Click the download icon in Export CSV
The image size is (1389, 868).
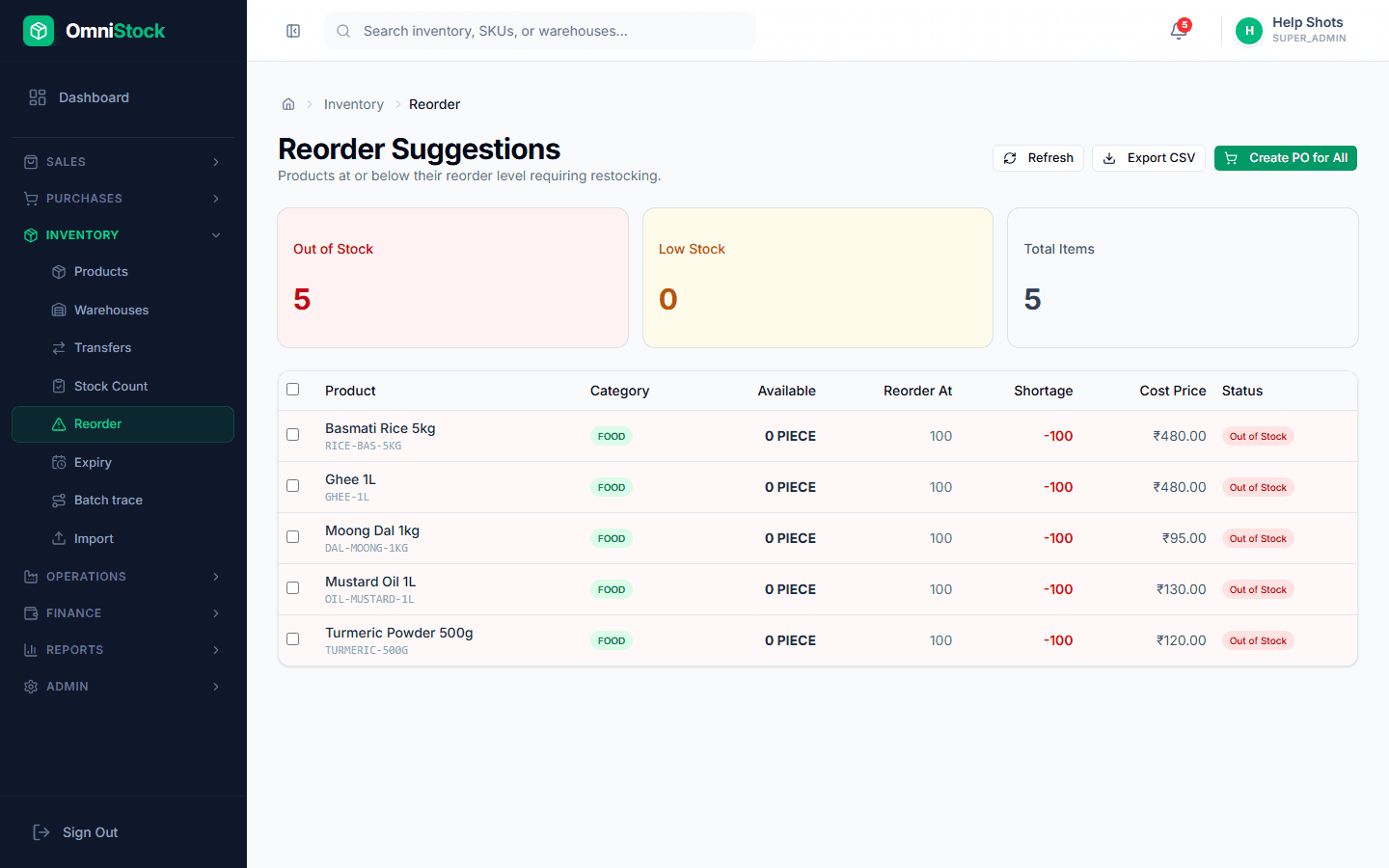[x=1109, y=158]
